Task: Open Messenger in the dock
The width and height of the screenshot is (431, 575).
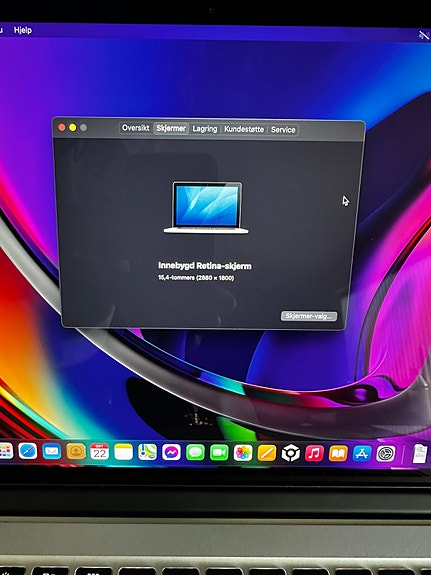Action: point(171,452)
